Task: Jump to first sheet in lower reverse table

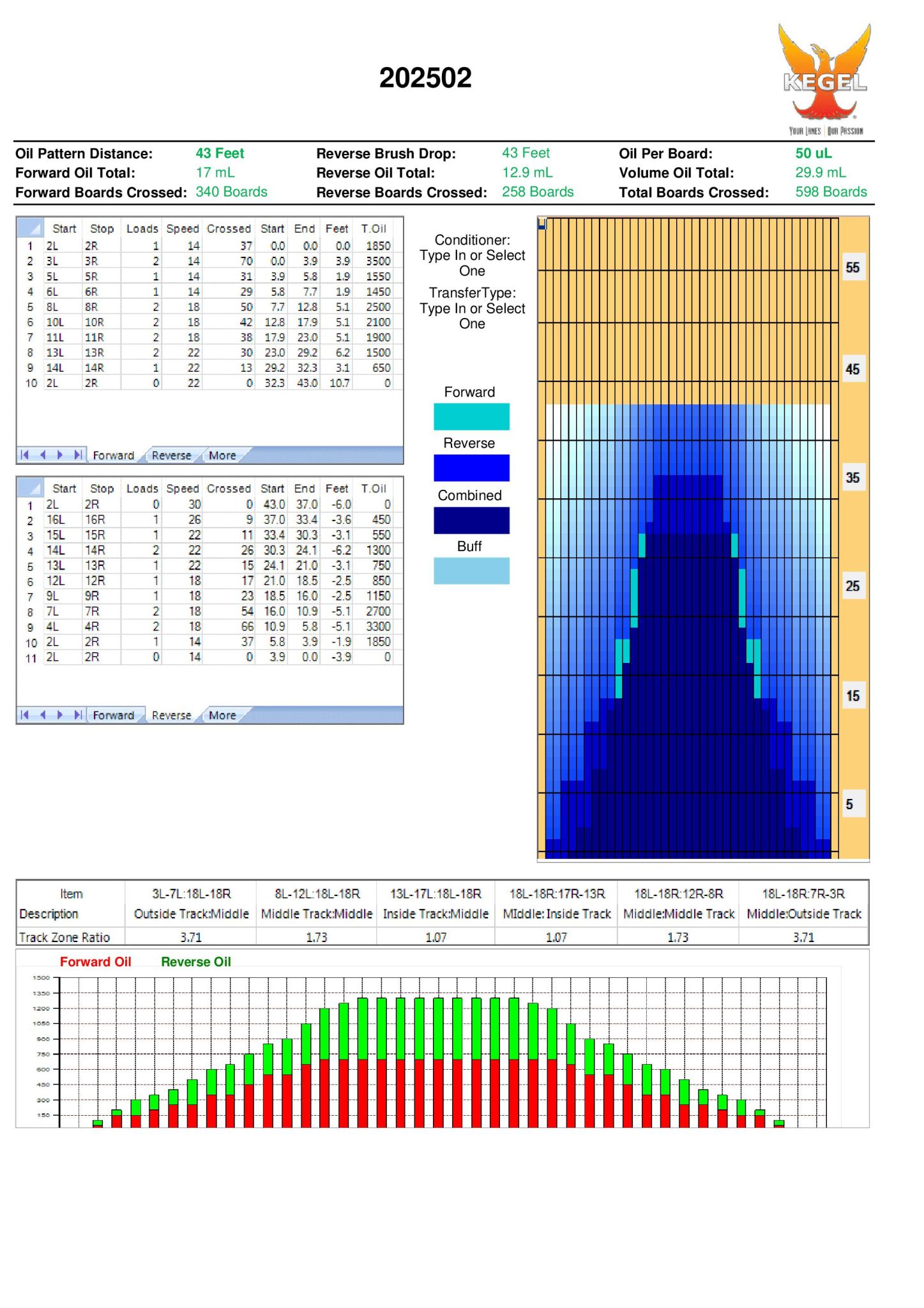Action: click(x=25, y=715)
